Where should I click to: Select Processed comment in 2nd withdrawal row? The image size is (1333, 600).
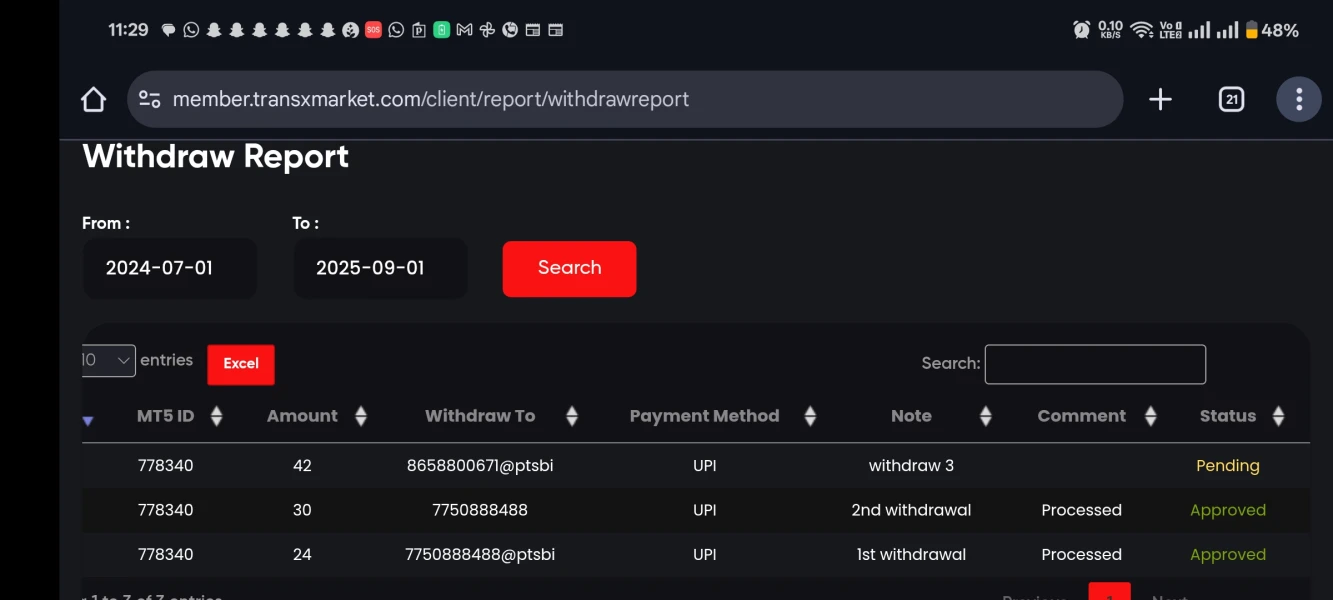(x=1082, y=510)
